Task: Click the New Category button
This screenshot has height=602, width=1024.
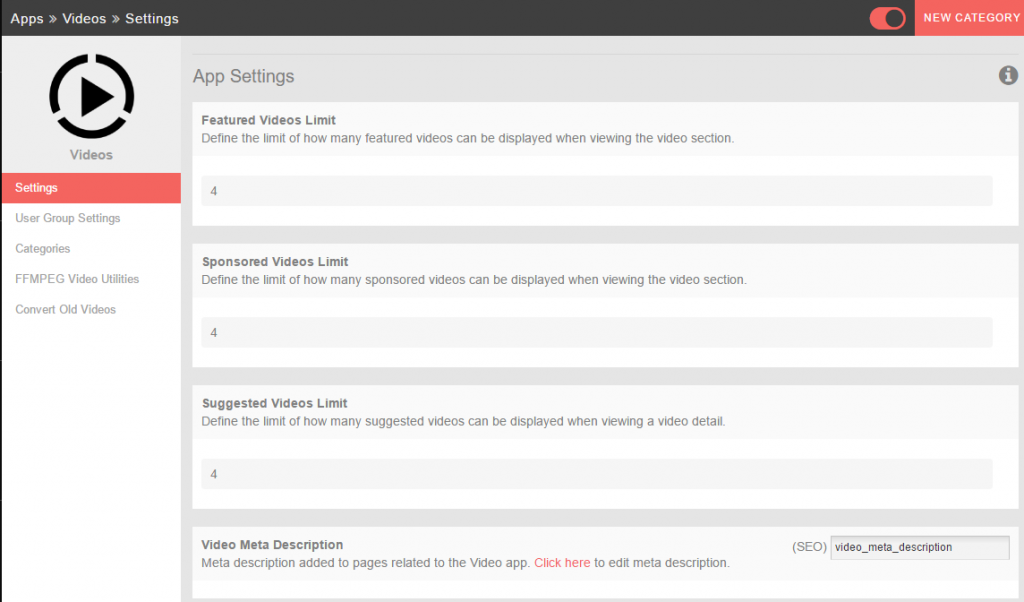Action: tap(970, 18)
